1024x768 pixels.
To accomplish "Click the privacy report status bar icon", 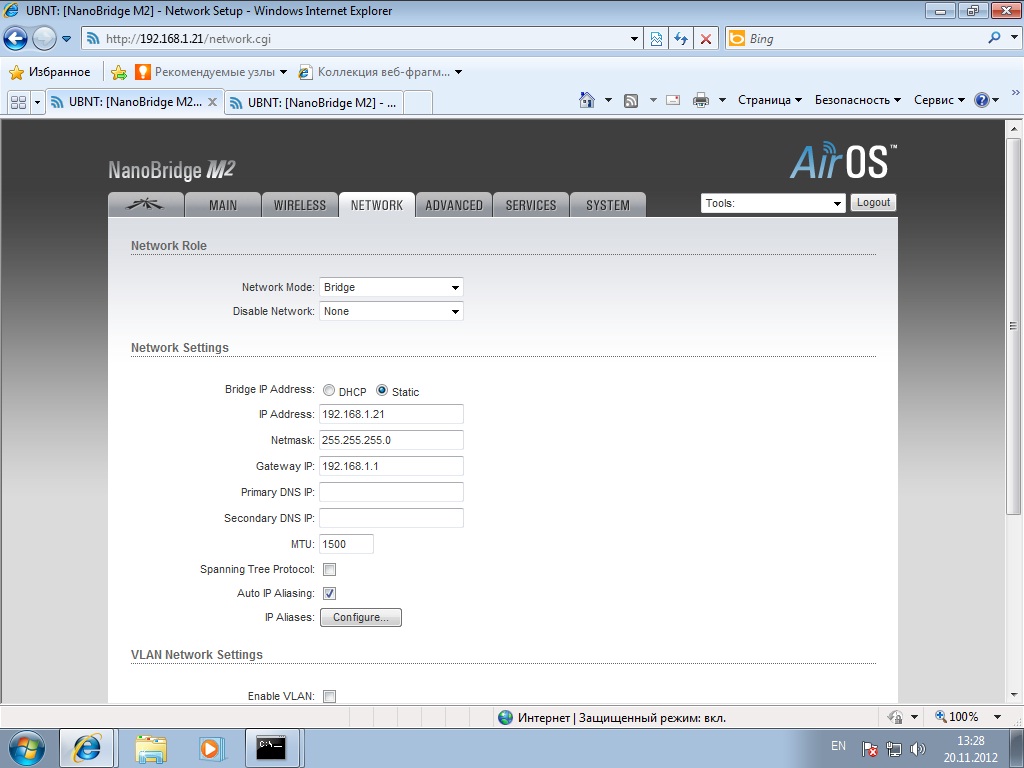I will click(x=895, y=717).
